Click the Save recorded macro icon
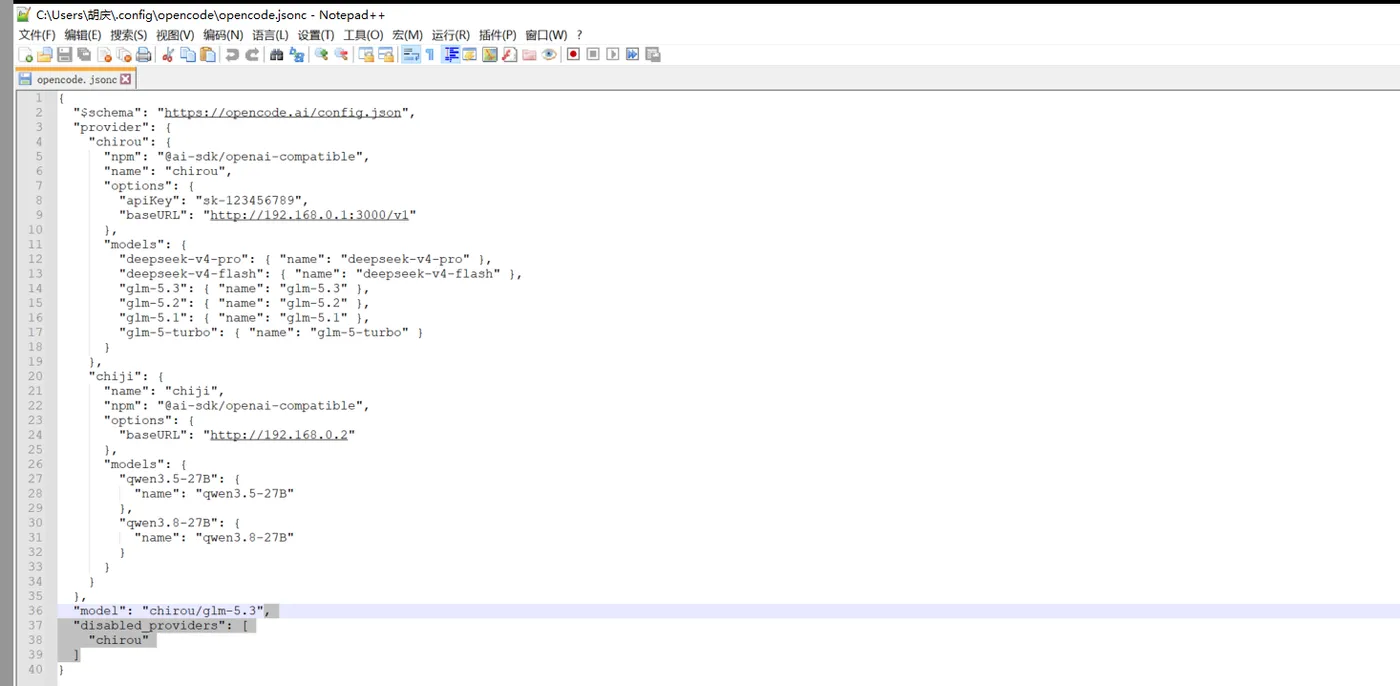 (x=652, y=54)
